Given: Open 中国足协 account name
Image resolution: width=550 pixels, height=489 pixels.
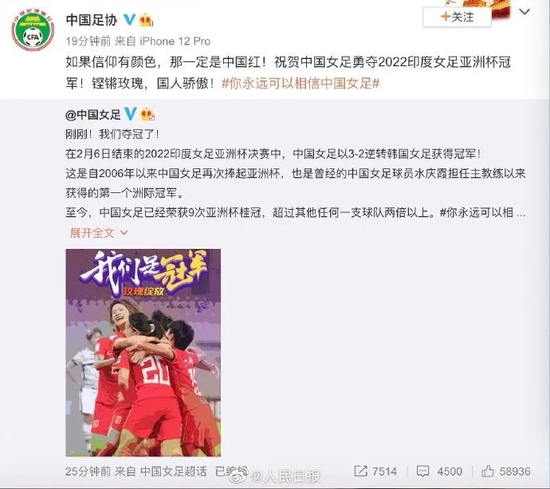Looking at the screenshot, I should pyautogui.click(x=92, y=20).
